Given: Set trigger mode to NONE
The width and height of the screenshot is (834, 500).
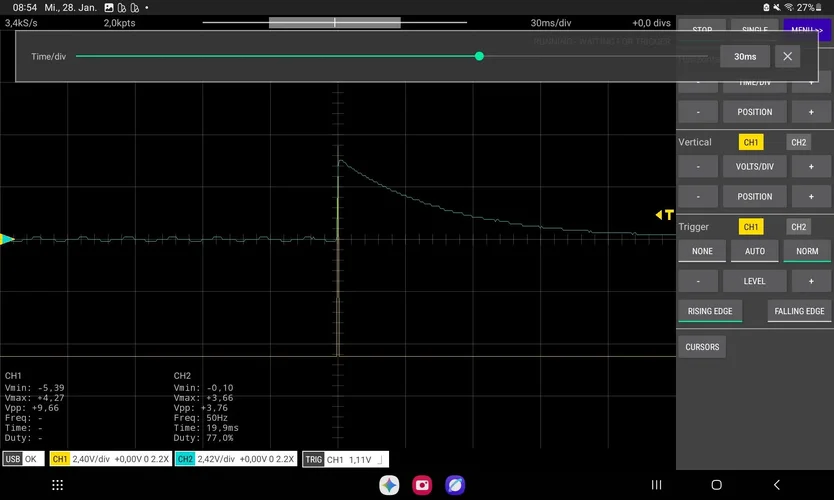Looking at the screenshot, I should pos(702,251).
